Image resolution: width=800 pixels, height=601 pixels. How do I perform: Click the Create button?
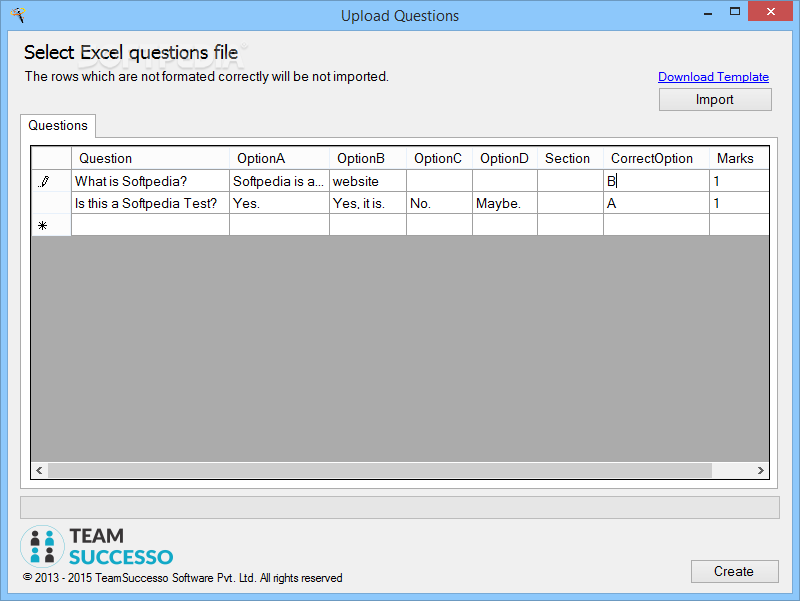pos(734,571)
